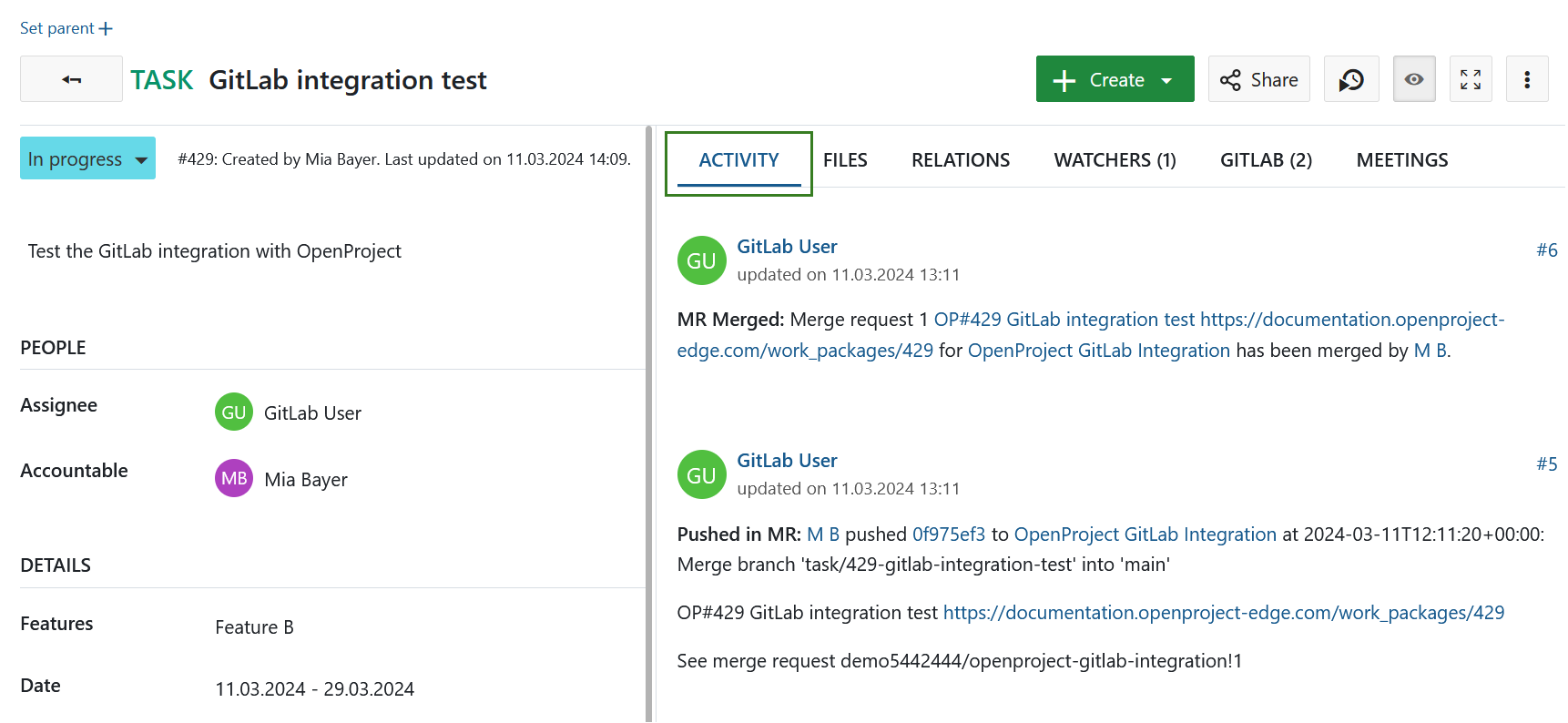
Task: Toggle the watch eye icon
Action: pyautogui.click(x=1413, y=79)
